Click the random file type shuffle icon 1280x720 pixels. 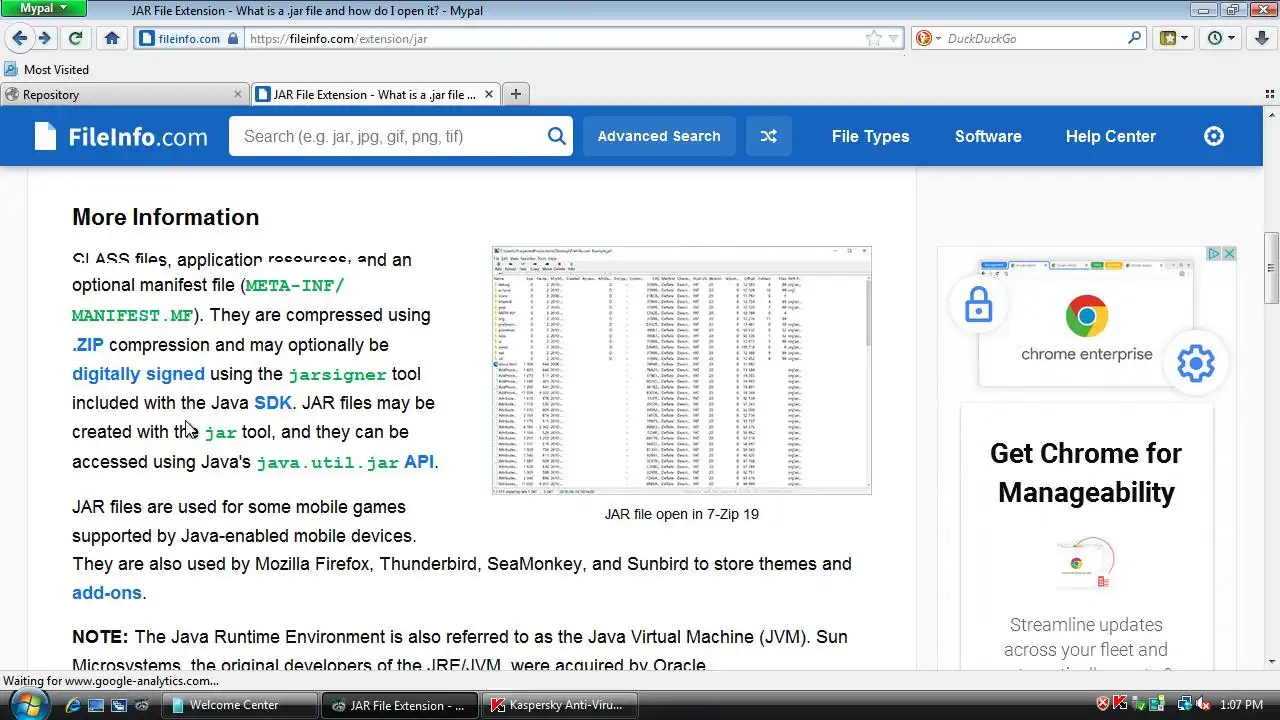769,136
